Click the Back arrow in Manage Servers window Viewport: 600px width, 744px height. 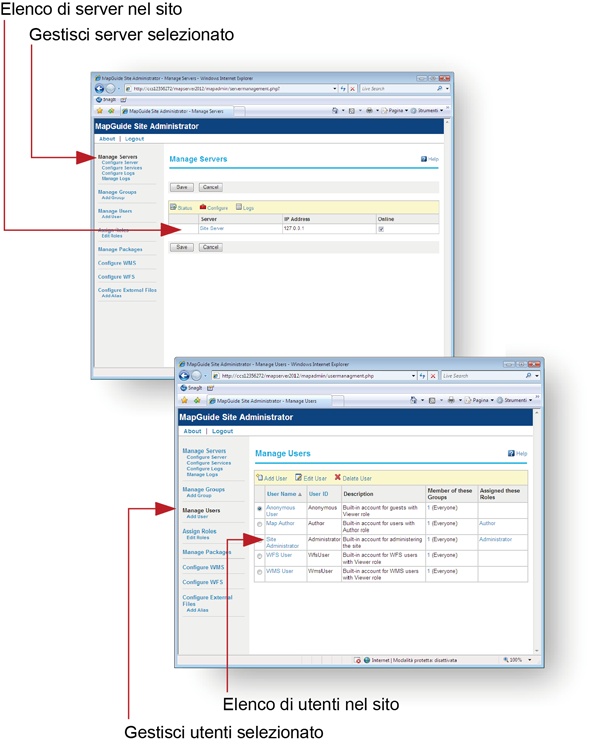coord(99,89)
